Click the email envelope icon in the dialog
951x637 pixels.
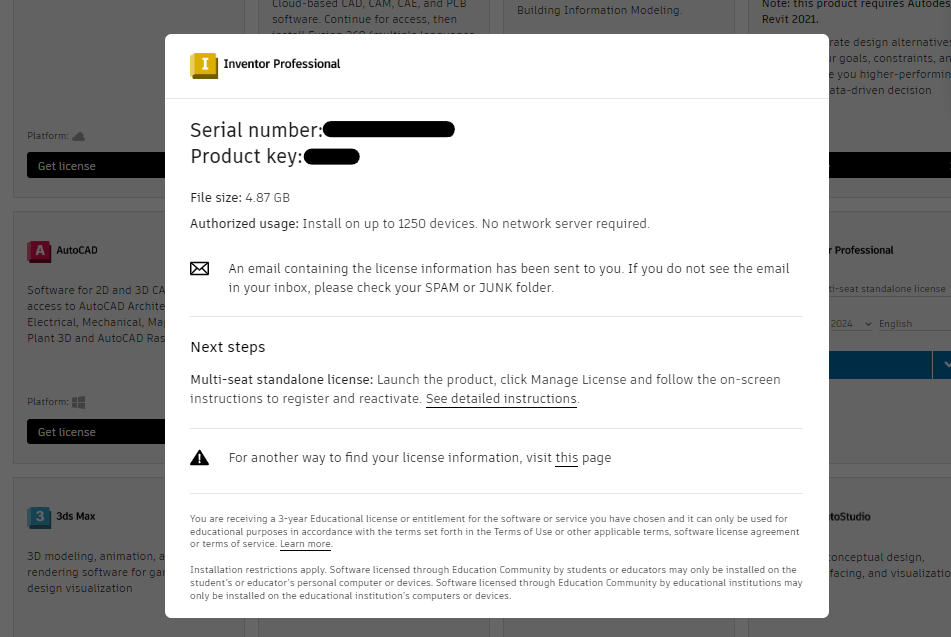(x=200, y=268)
